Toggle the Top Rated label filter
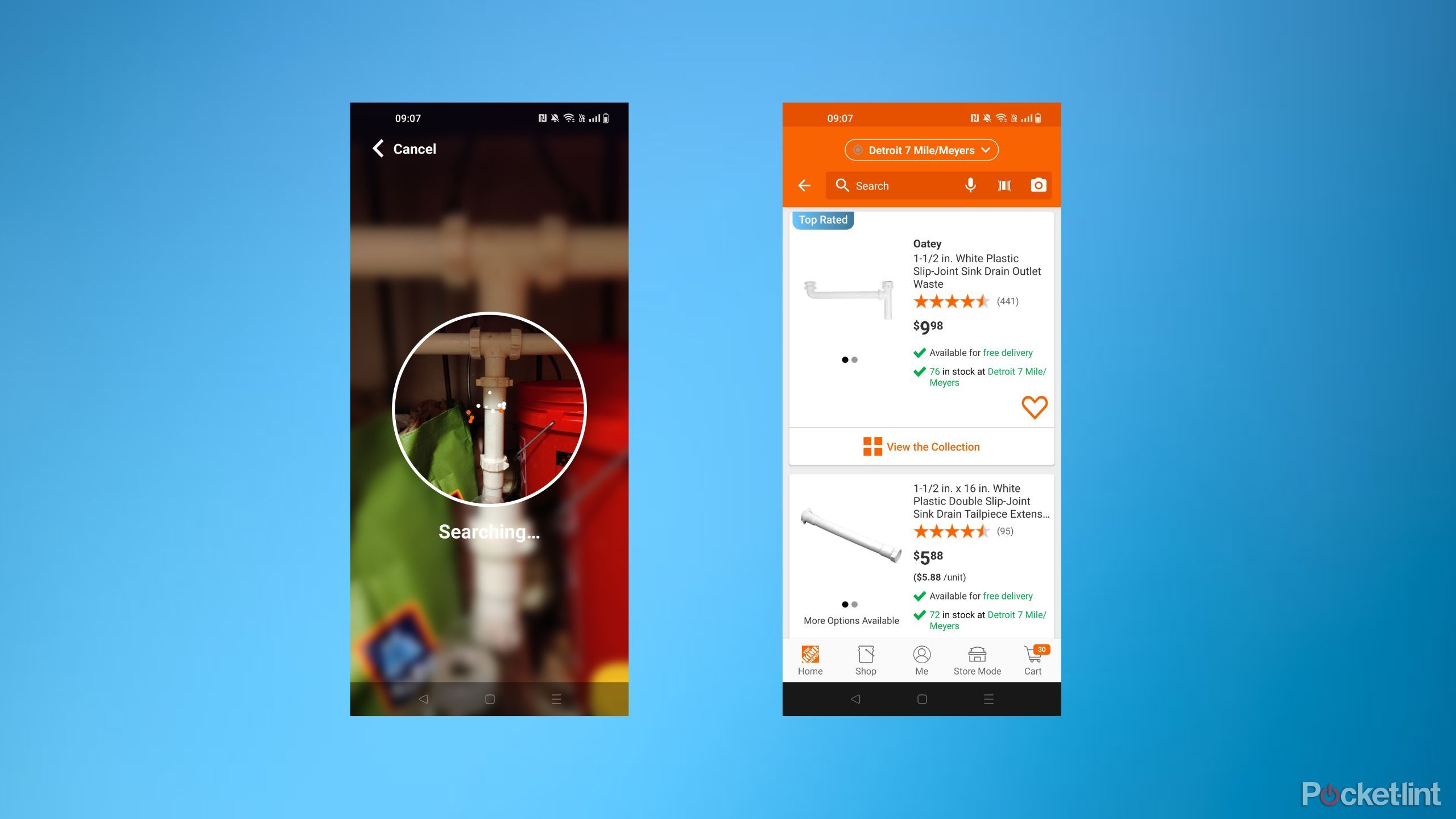 point(823,220)
